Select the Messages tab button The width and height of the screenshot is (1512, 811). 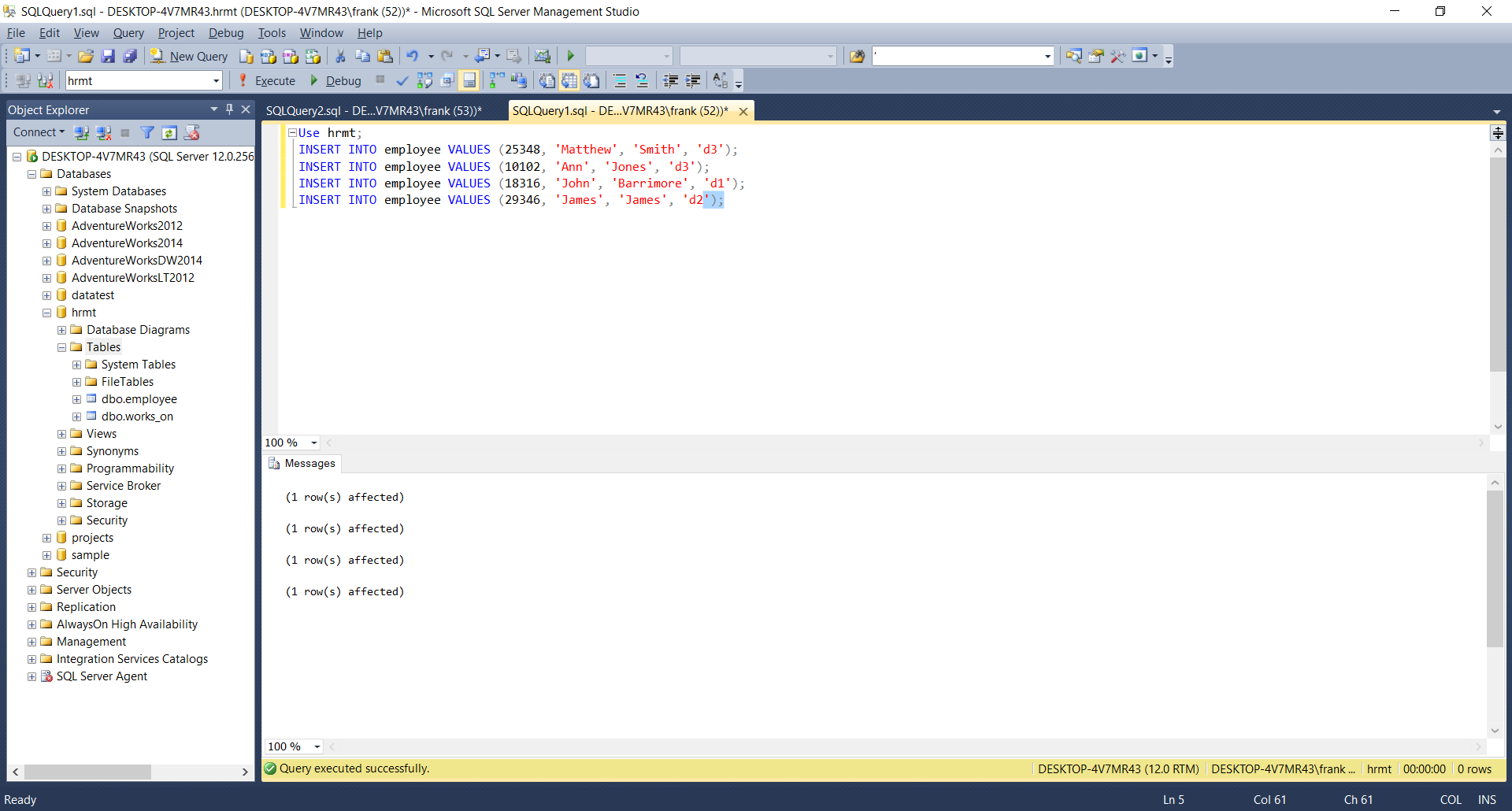click(309, 463)
